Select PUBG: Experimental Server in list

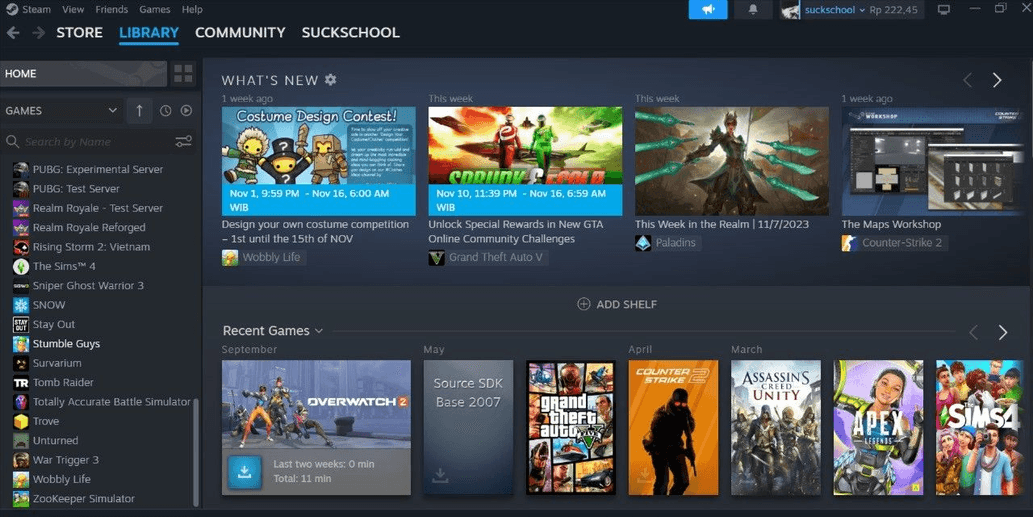[98, 169]
